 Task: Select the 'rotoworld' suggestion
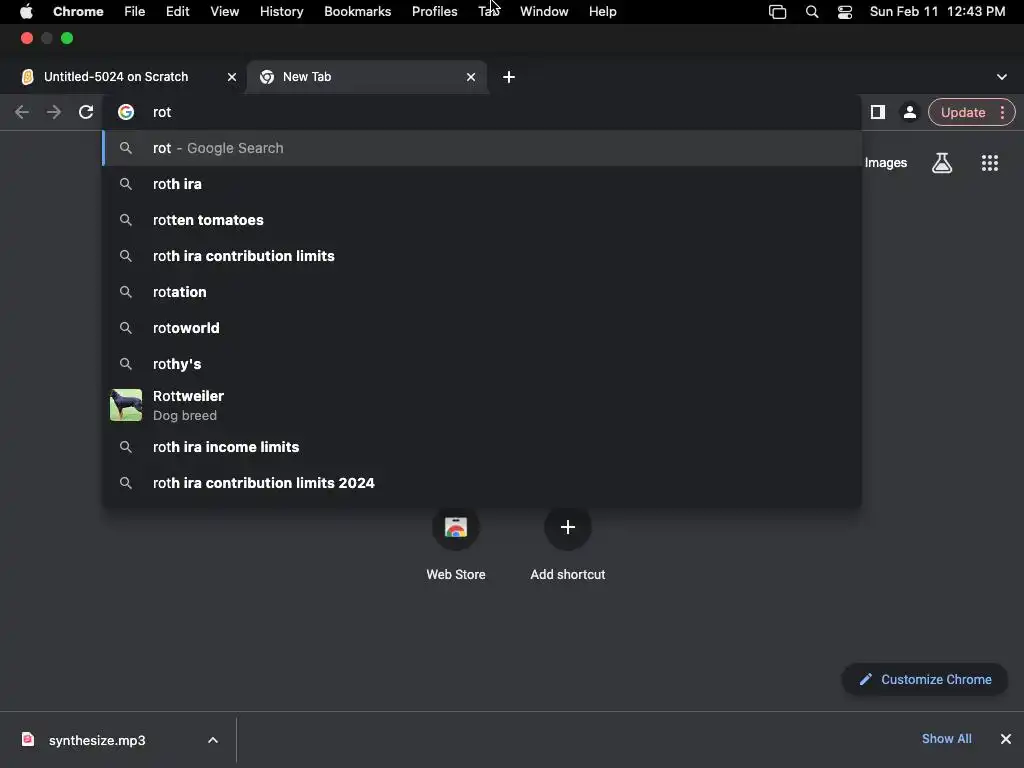[x=482, y=328]
